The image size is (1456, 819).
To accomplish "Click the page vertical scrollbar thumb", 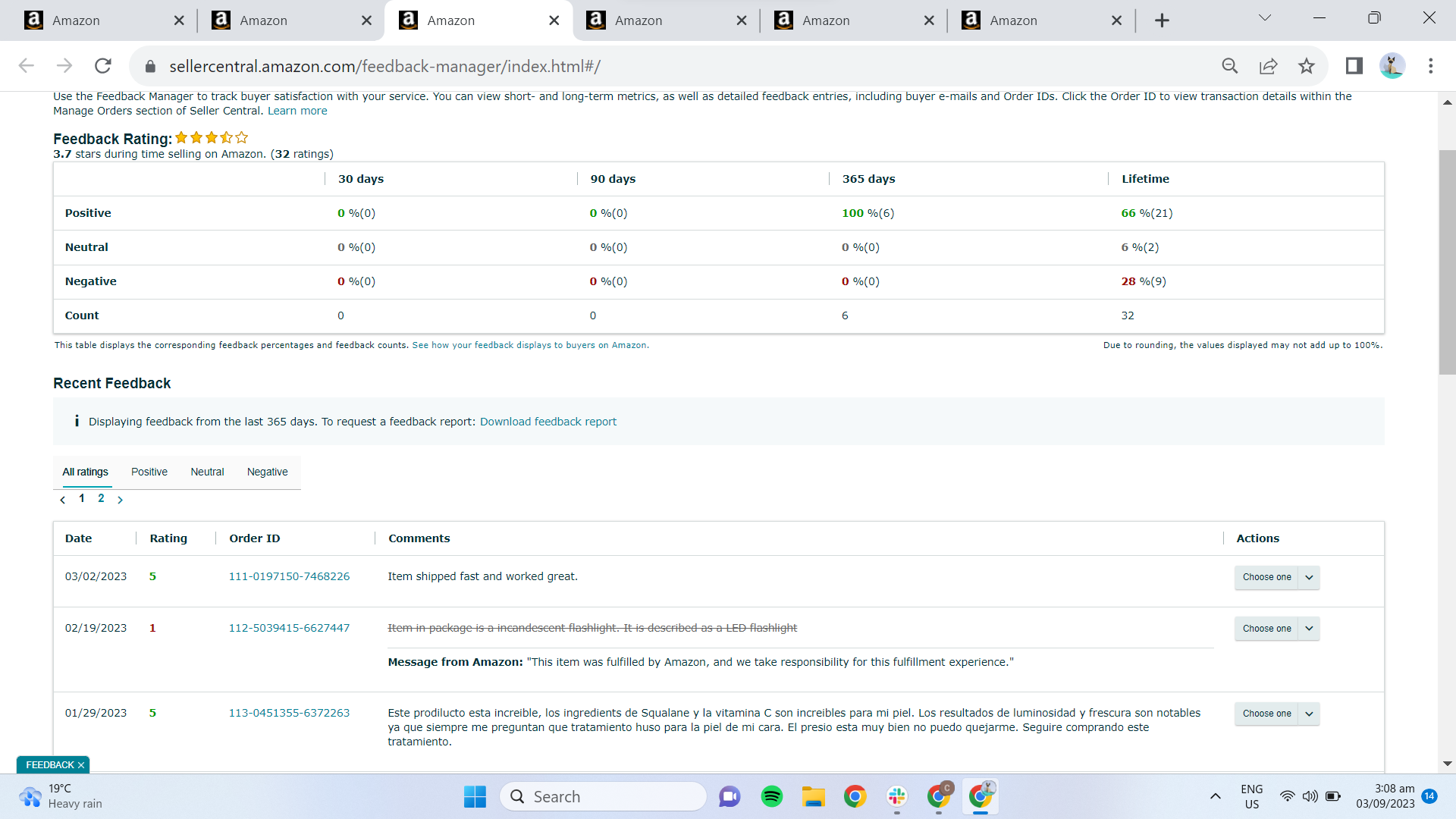I will pos(1447,262).
